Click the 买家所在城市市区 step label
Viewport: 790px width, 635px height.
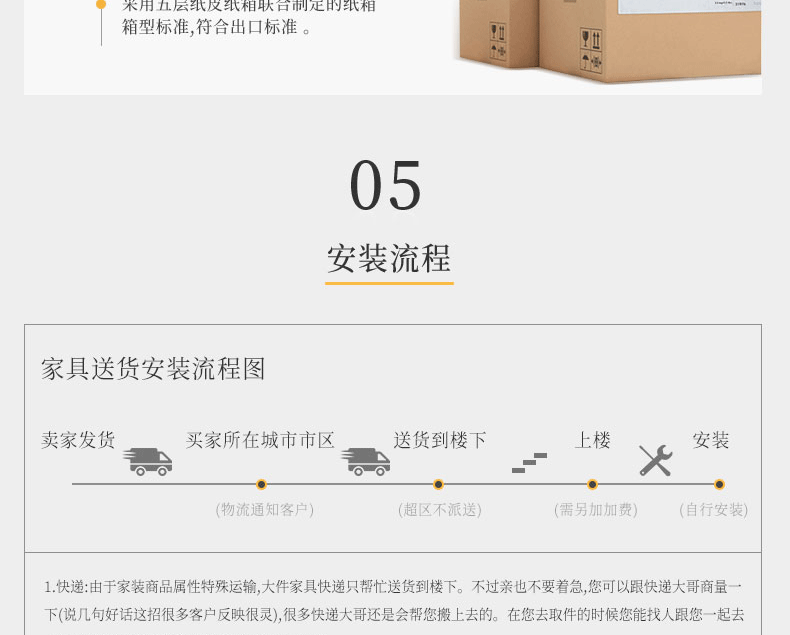[260, 440]
